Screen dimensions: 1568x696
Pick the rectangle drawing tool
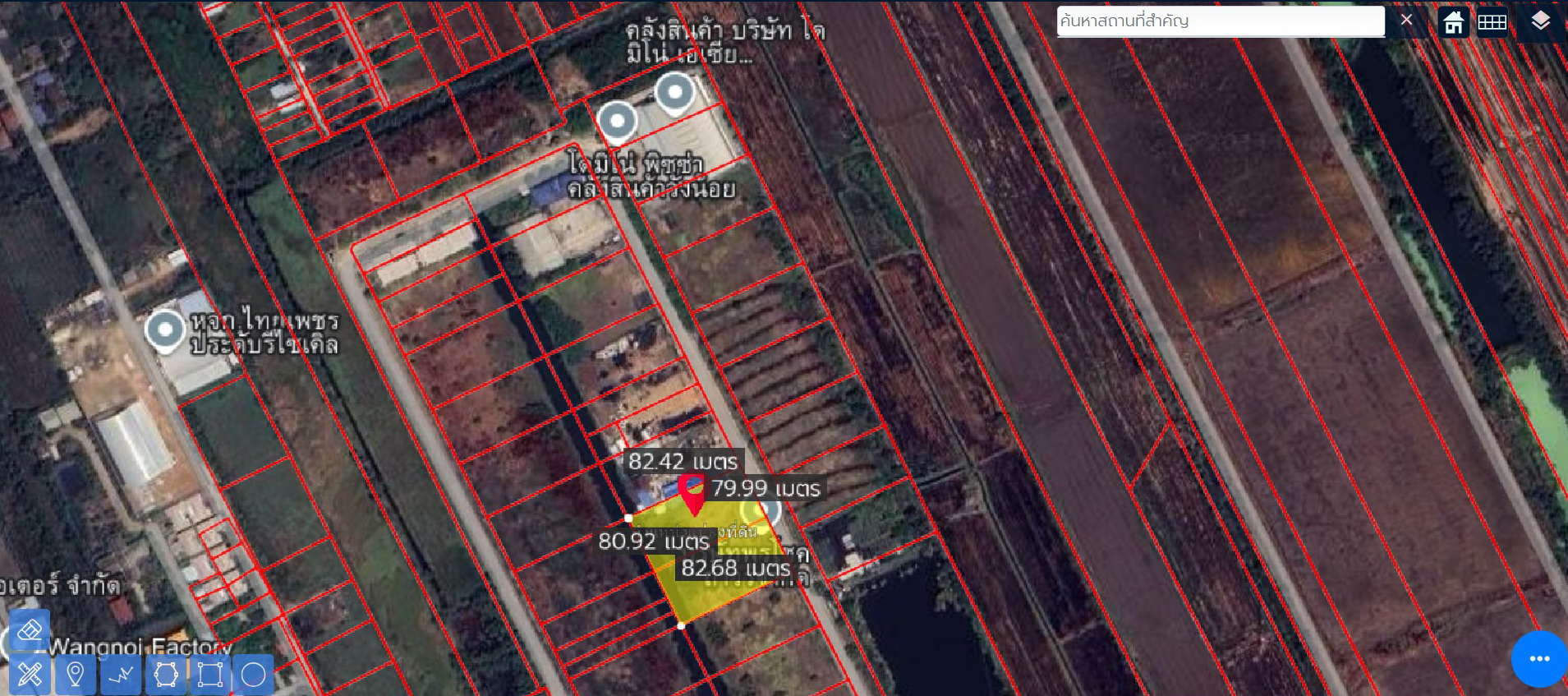209,675
